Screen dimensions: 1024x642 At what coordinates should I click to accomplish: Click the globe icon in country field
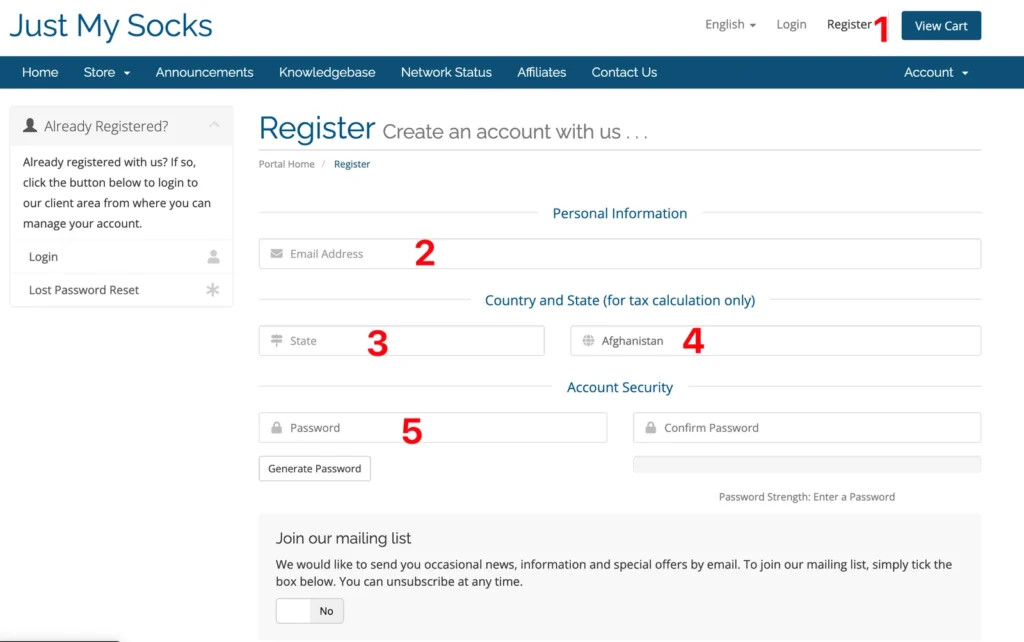588,340
